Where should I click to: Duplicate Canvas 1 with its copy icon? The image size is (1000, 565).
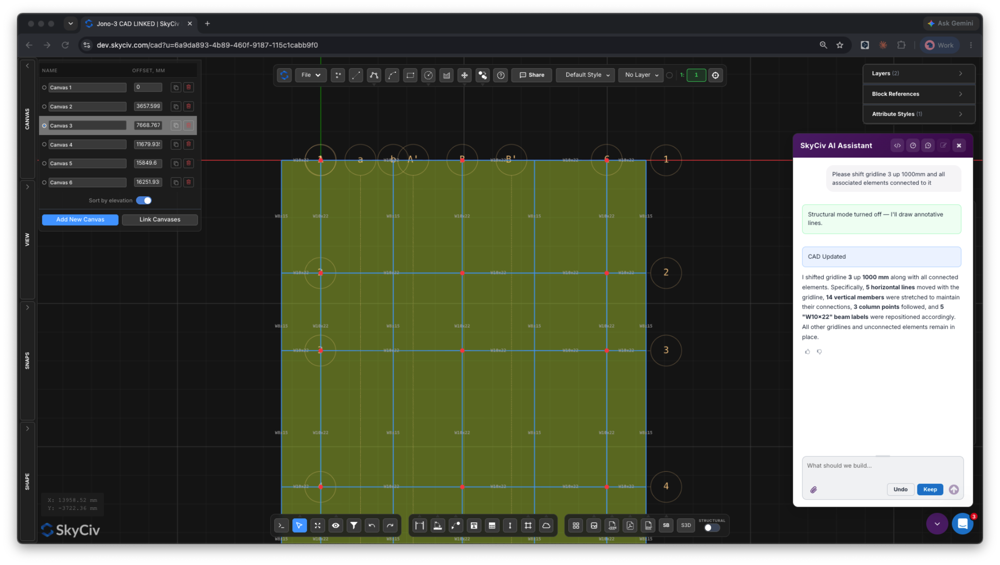pos(176,87)
